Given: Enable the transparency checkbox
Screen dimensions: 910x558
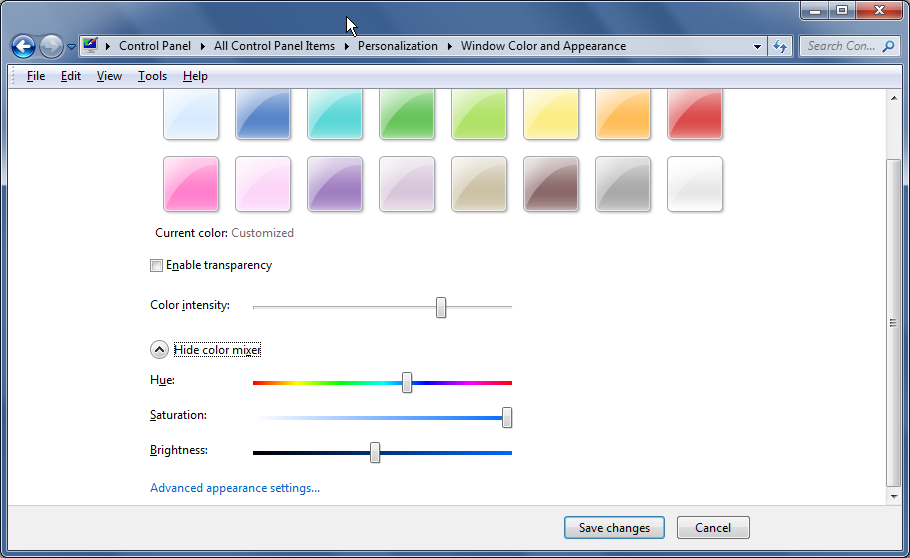Looking at the screenshot, I should (x=156, y=265).
